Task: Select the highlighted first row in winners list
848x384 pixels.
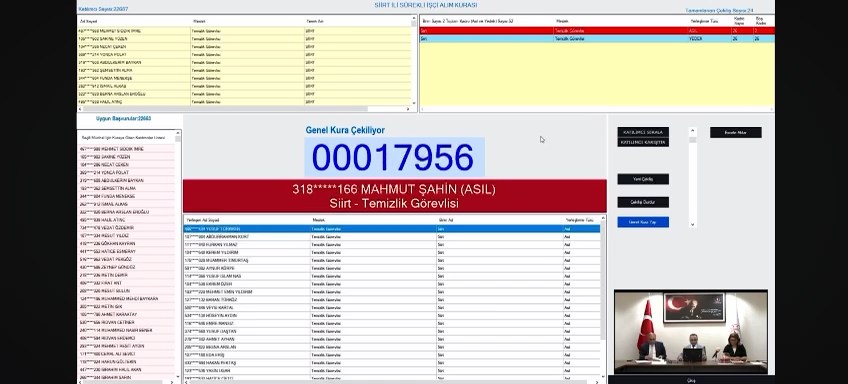Action: coord(392,229)
